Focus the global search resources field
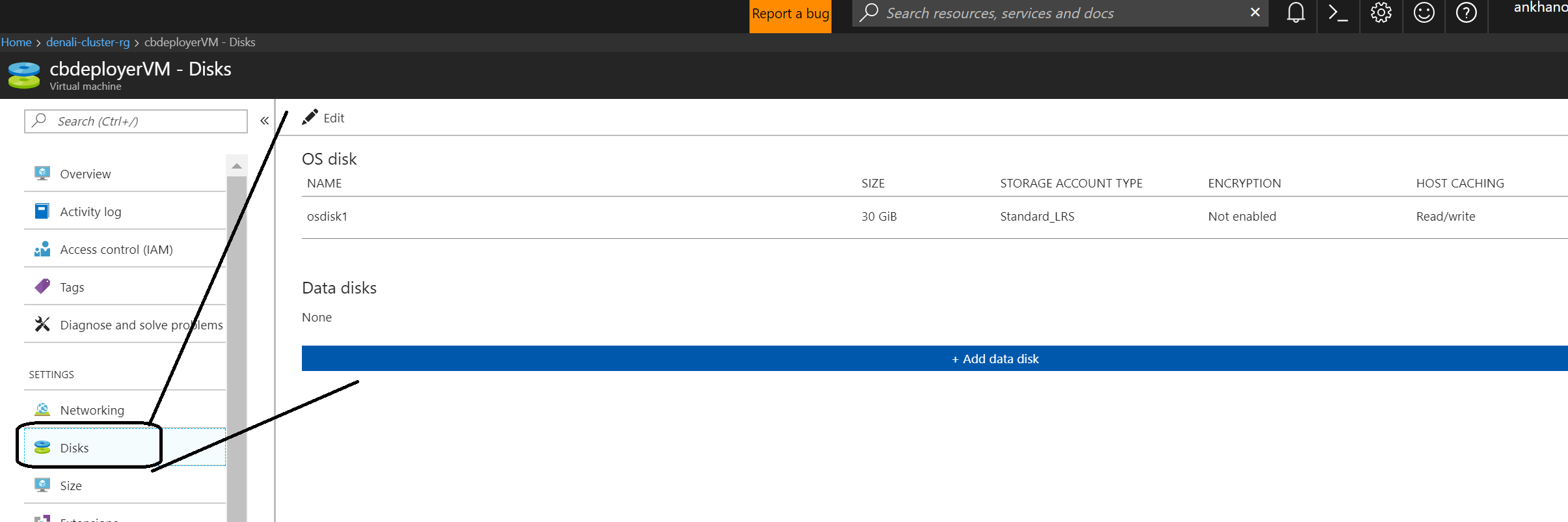 1061,13
